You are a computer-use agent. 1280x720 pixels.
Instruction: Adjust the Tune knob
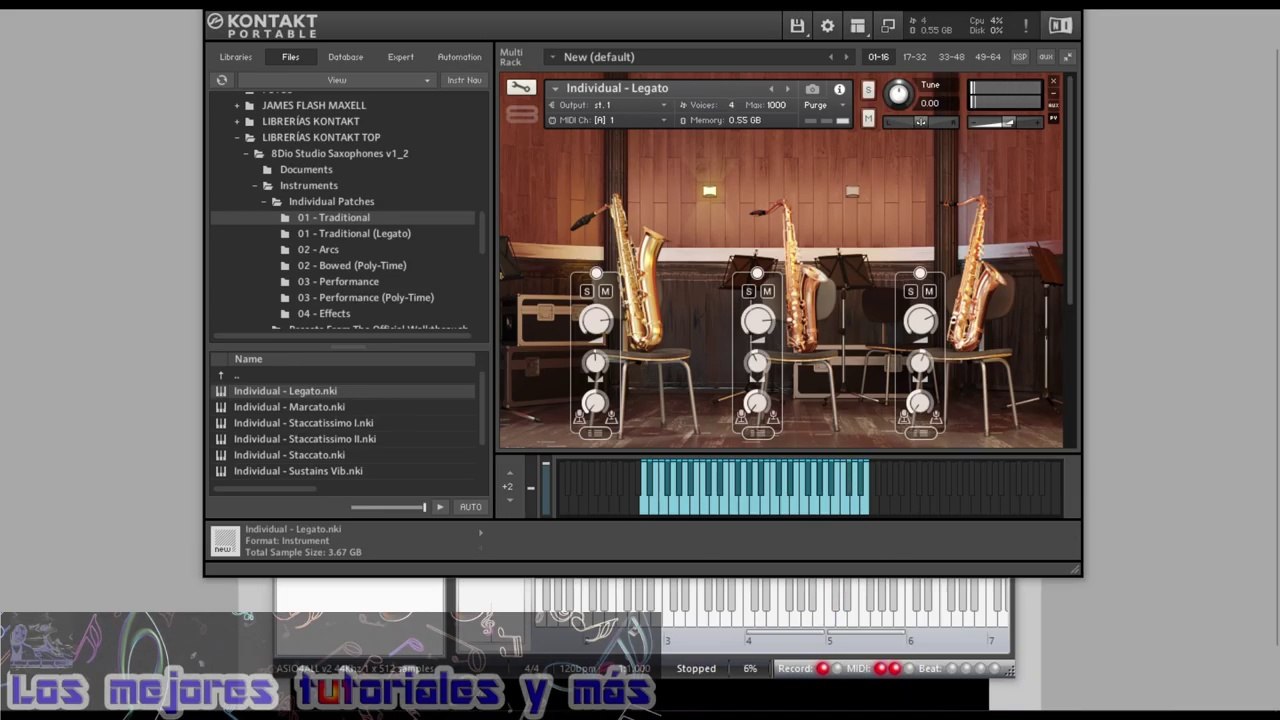point(898,94)
